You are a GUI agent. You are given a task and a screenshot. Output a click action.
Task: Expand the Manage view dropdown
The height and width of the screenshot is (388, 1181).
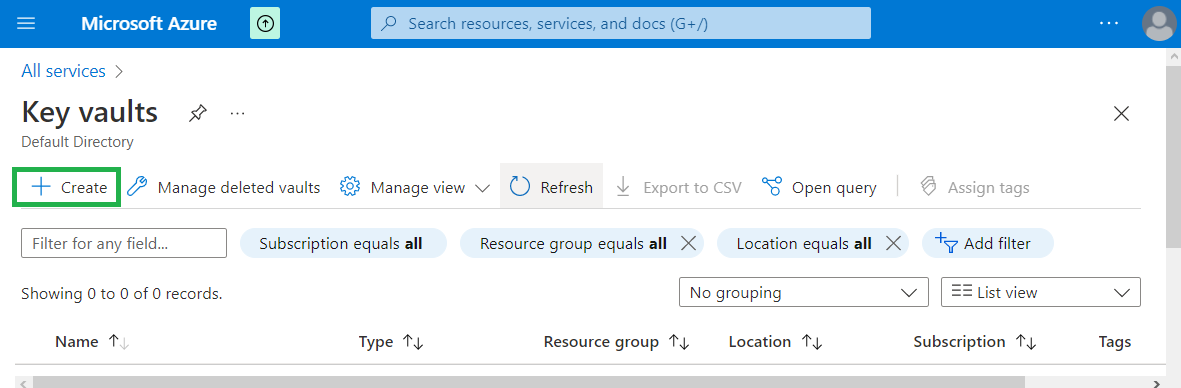coord(415,187)
